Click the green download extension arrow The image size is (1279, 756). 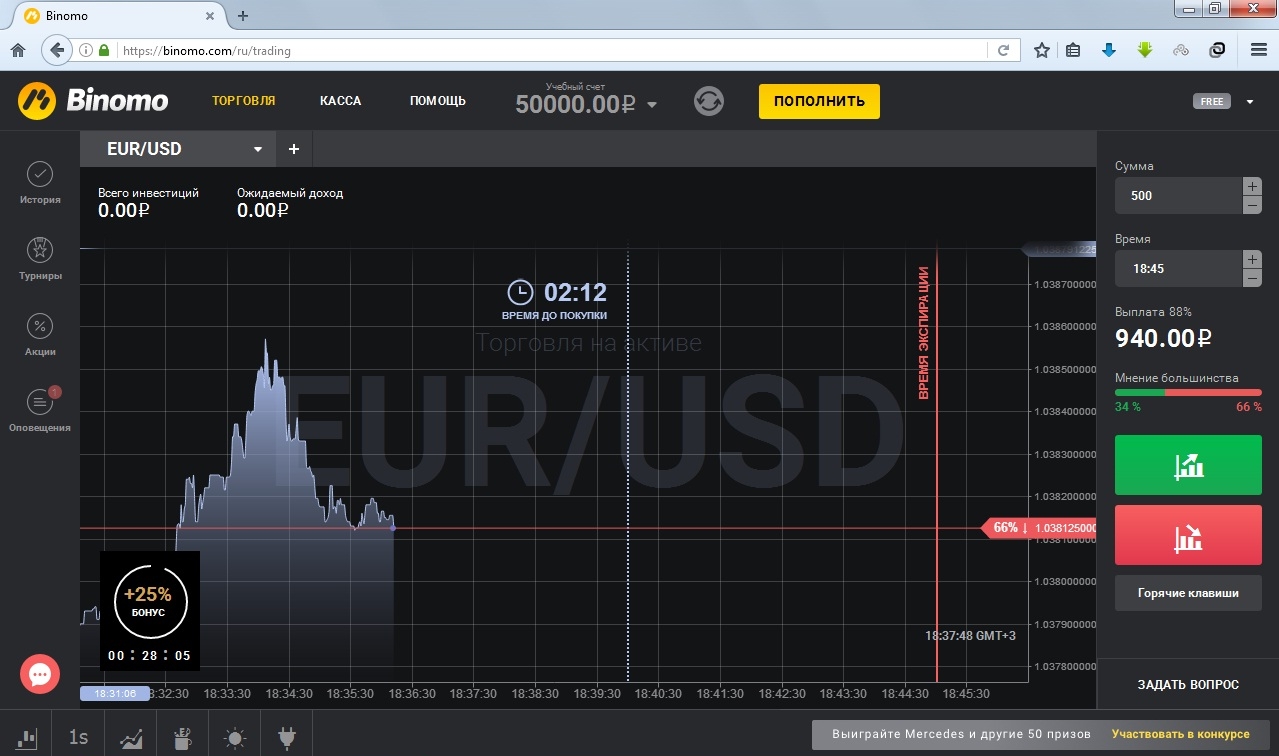click(x=1145, y=50)
